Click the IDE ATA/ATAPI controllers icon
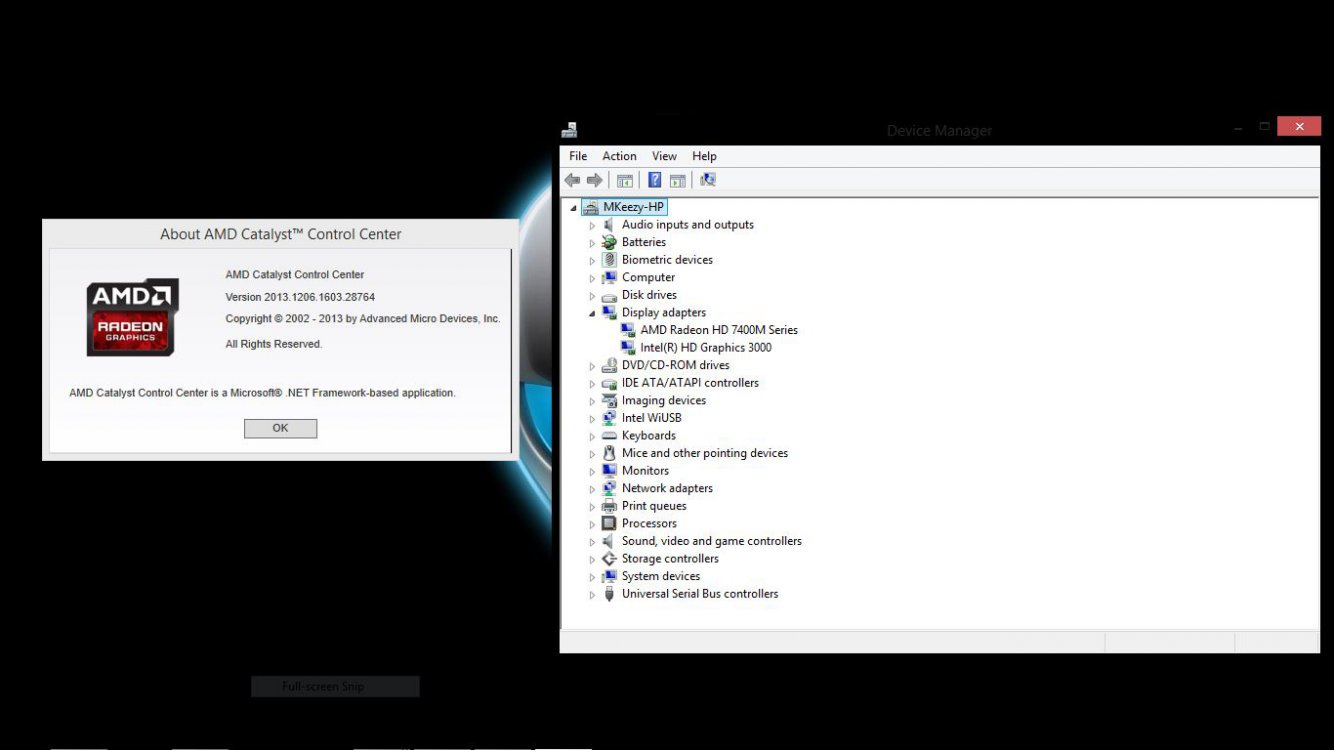 coord(609,383)
